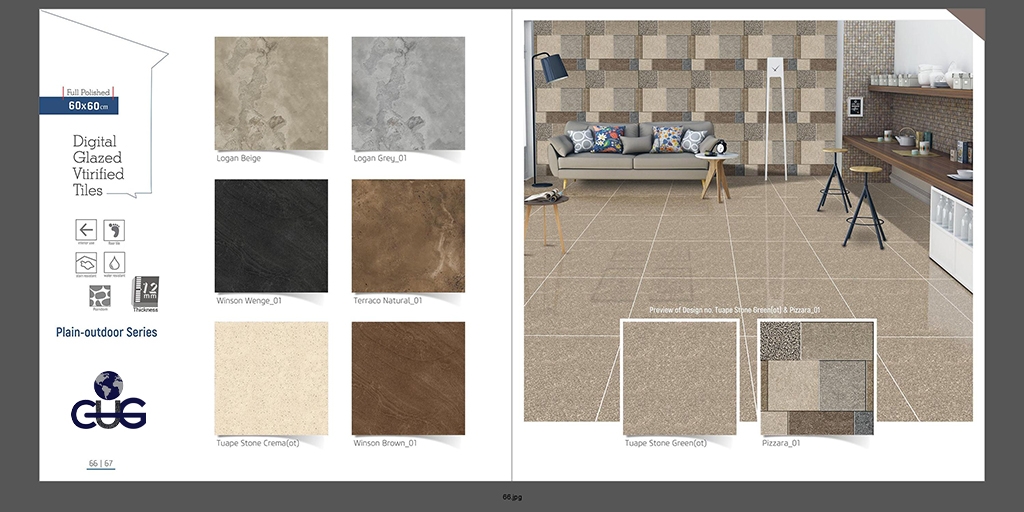Viewport: 1024px width, 512px height.
Task: Select the Terraco Natural_01 tile swatch
Action: 408,236
